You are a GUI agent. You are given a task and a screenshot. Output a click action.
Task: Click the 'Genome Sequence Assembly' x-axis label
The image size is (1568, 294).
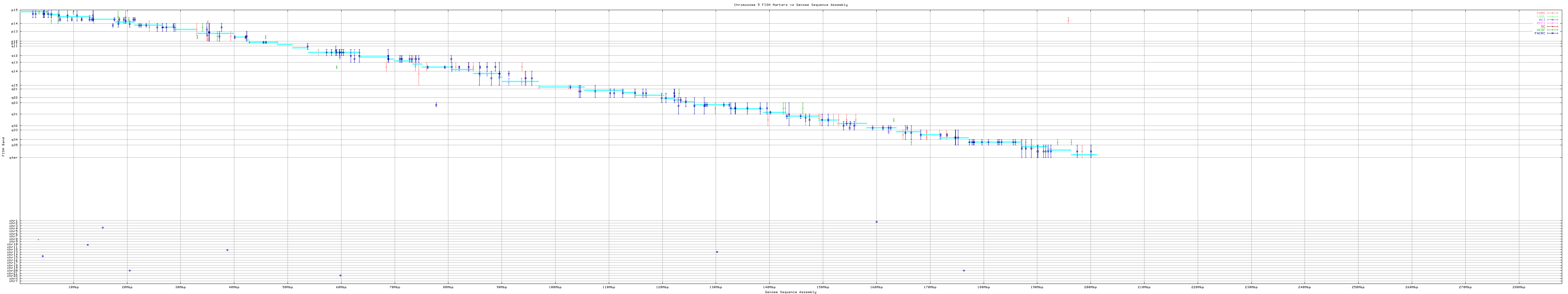click(x=790, y=292)
